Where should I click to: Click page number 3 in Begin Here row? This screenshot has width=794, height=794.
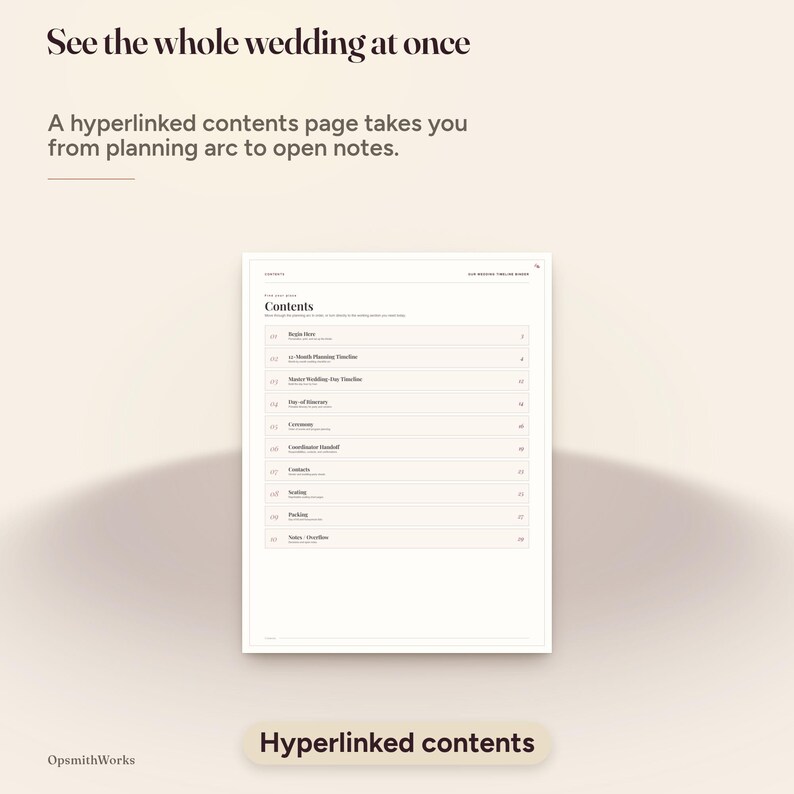pos(522,336)
